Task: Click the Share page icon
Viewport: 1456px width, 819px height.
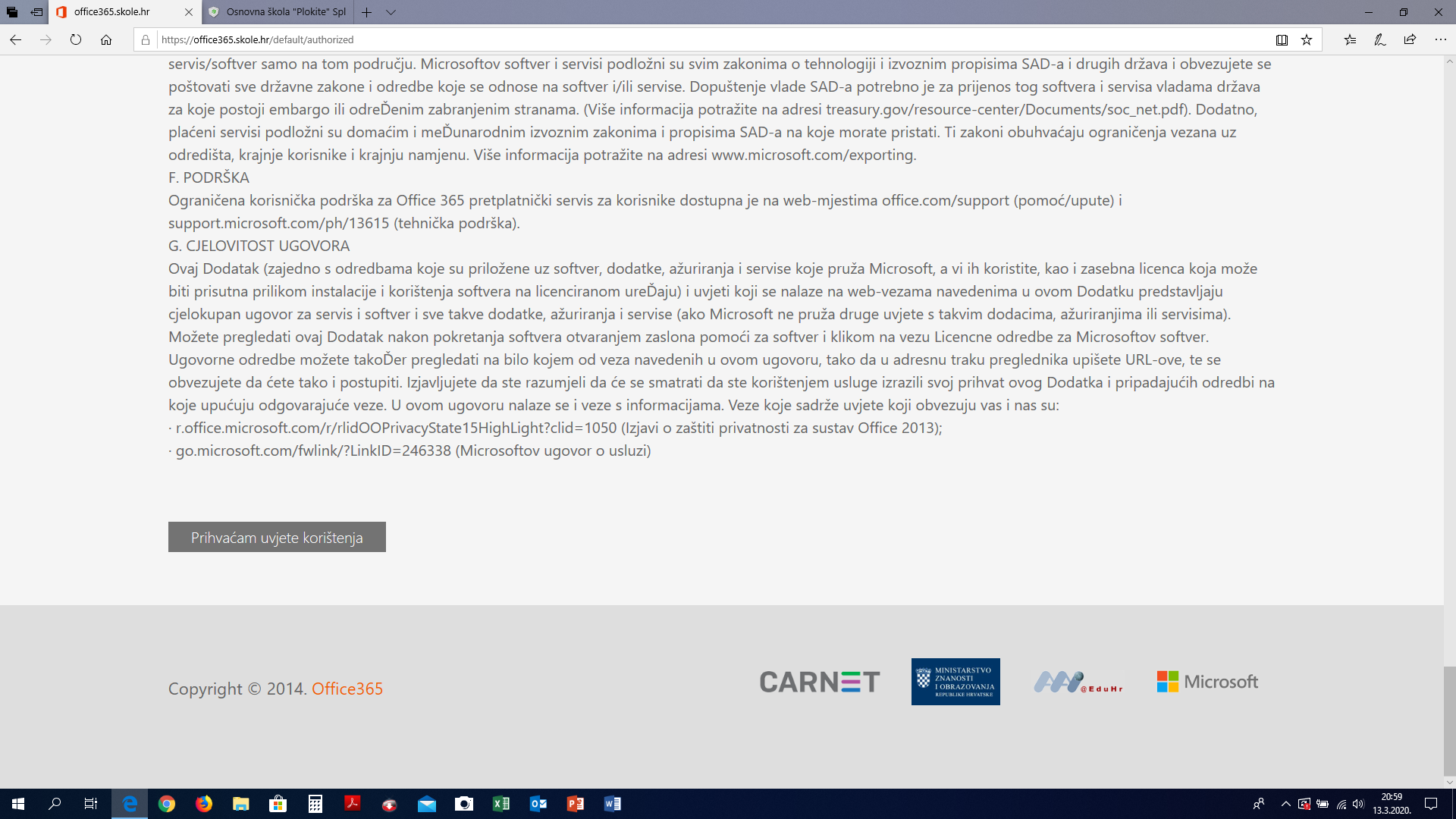Action: pos(1410,40)
